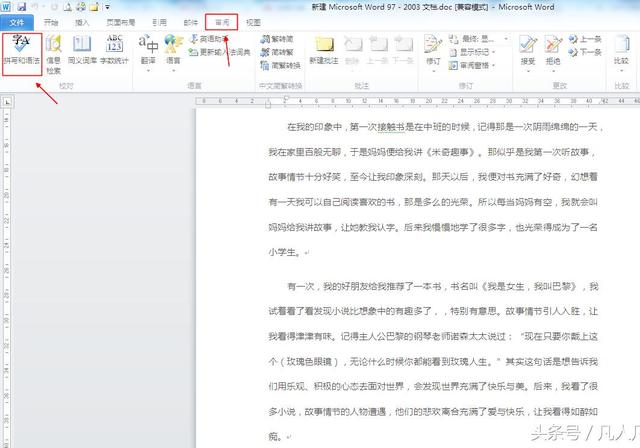Viewport: 640px width, 448px height.
Task: Click the first-line indent marker on ruler
Action: 287,98
